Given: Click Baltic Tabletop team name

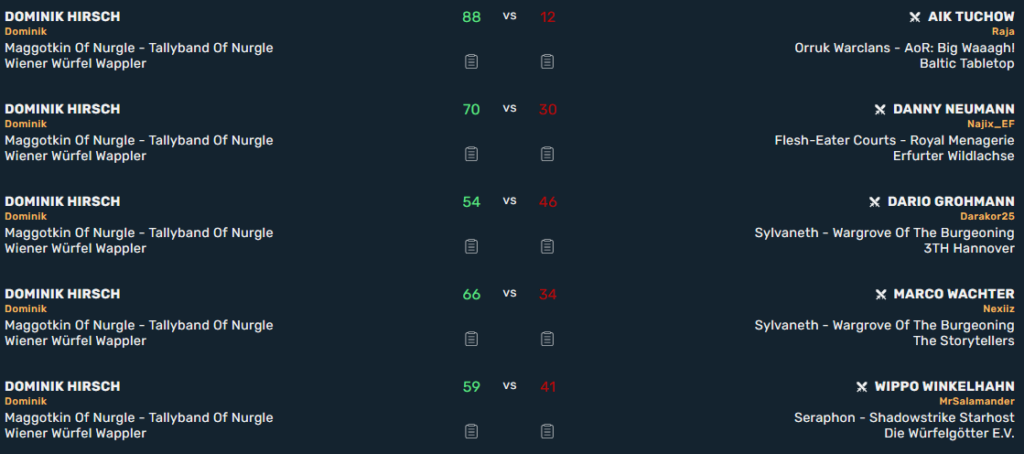Looking at the screenshot, I should [967, 63].
